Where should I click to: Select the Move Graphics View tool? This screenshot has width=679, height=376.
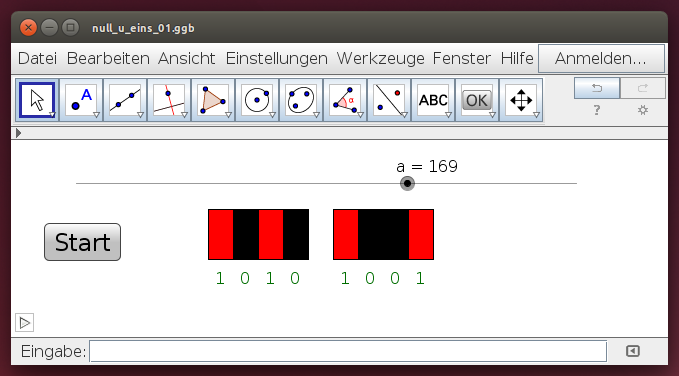click(521, 100)
